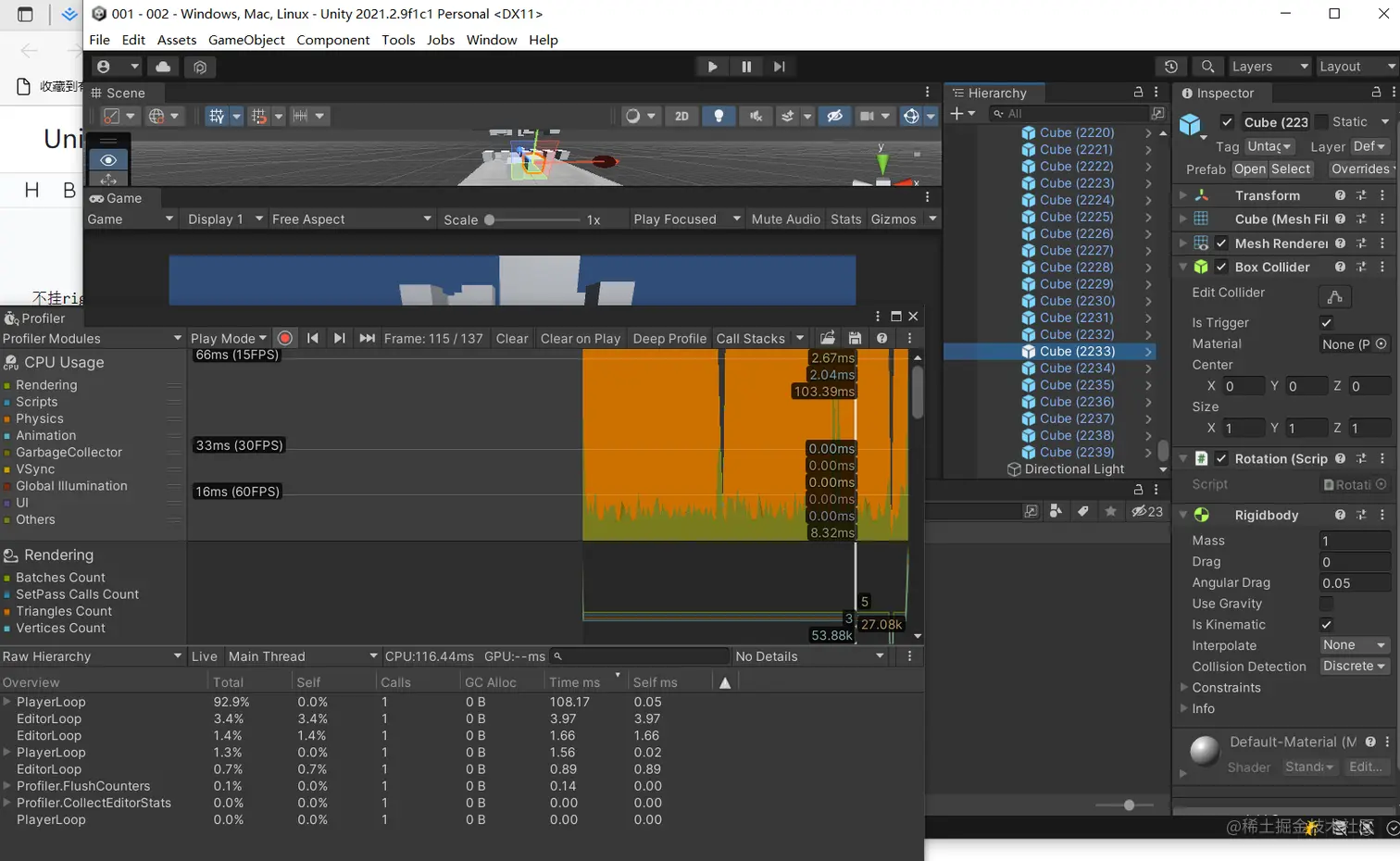Open the Collision Detection dropdown
Viewport: 1400px width, 861px height.
coord(1354,667)
